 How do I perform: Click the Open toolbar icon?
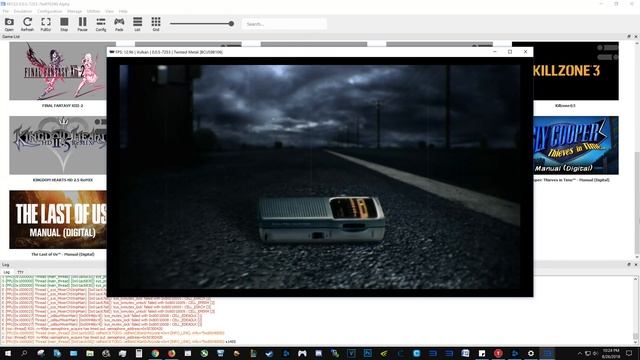(9, 24)
